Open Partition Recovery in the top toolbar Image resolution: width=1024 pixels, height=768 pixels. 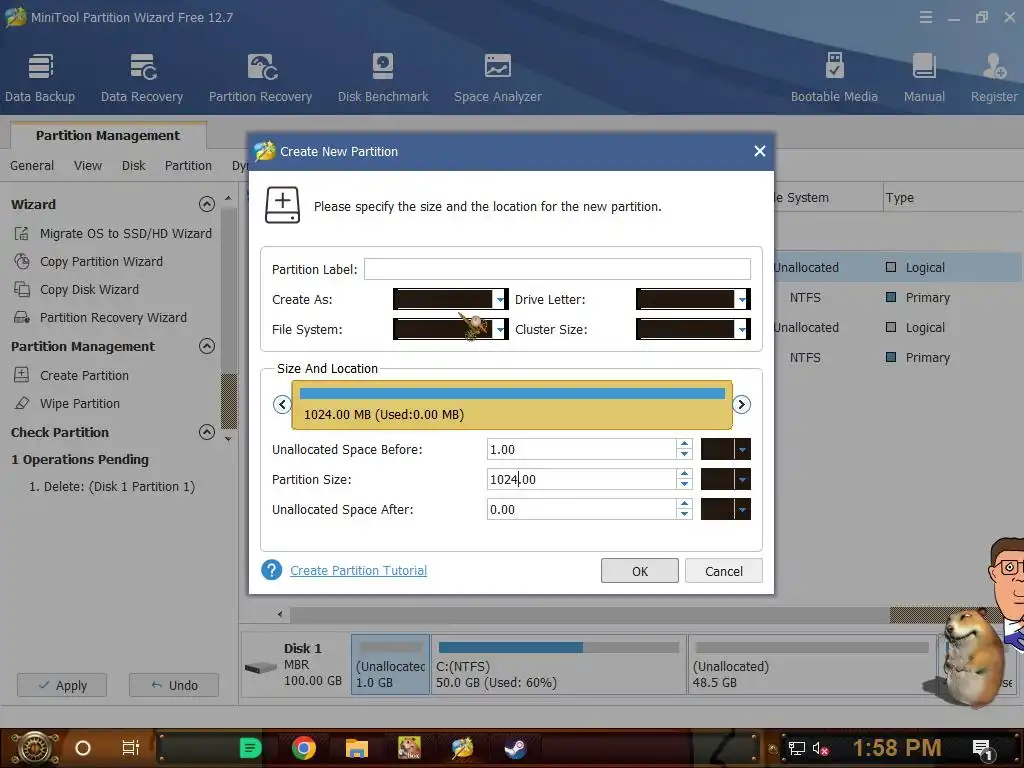point(261,78)
